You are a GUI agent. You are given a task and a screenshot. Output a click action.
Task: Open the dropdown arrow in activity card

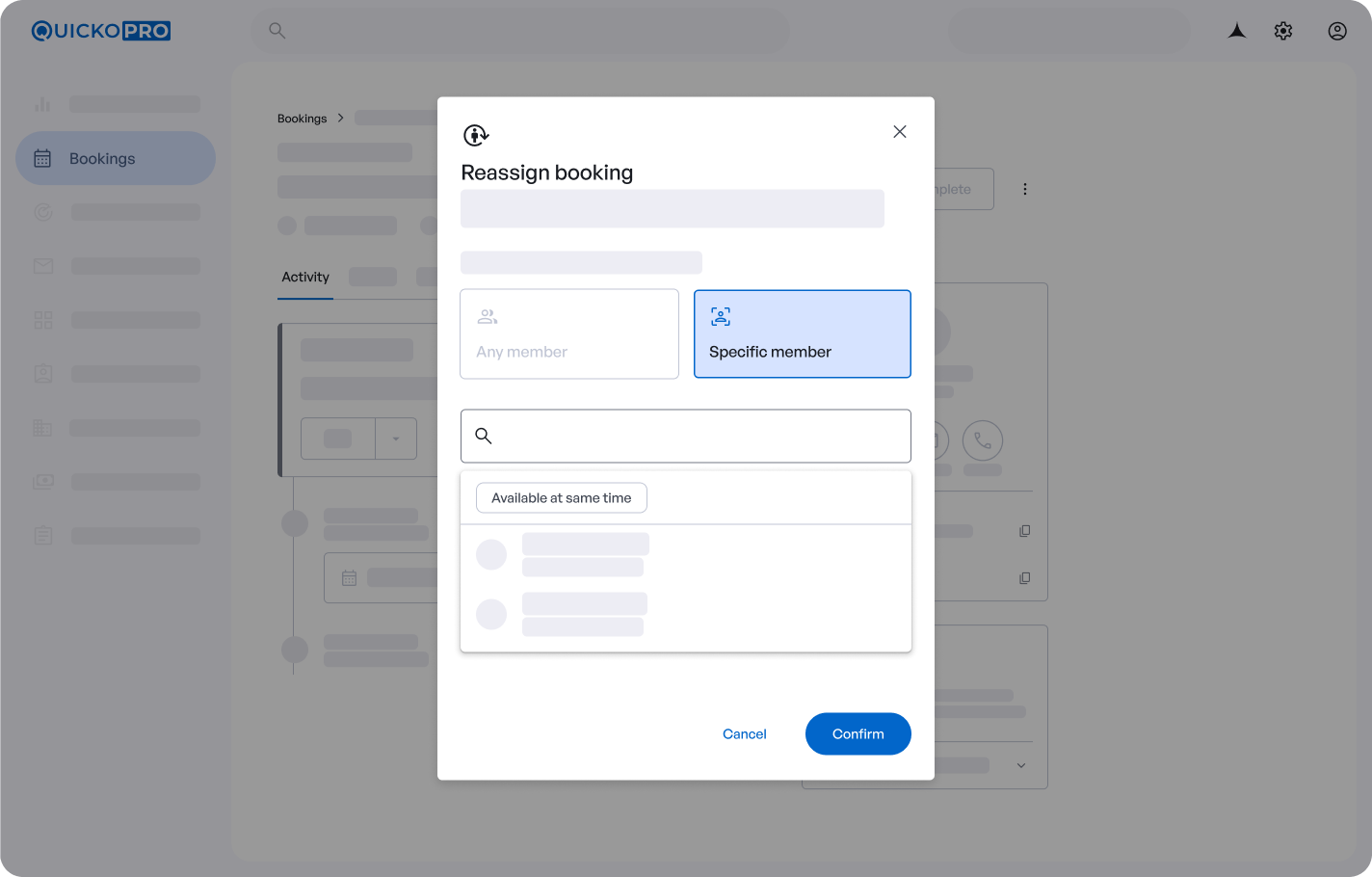[x=395, y=438]
